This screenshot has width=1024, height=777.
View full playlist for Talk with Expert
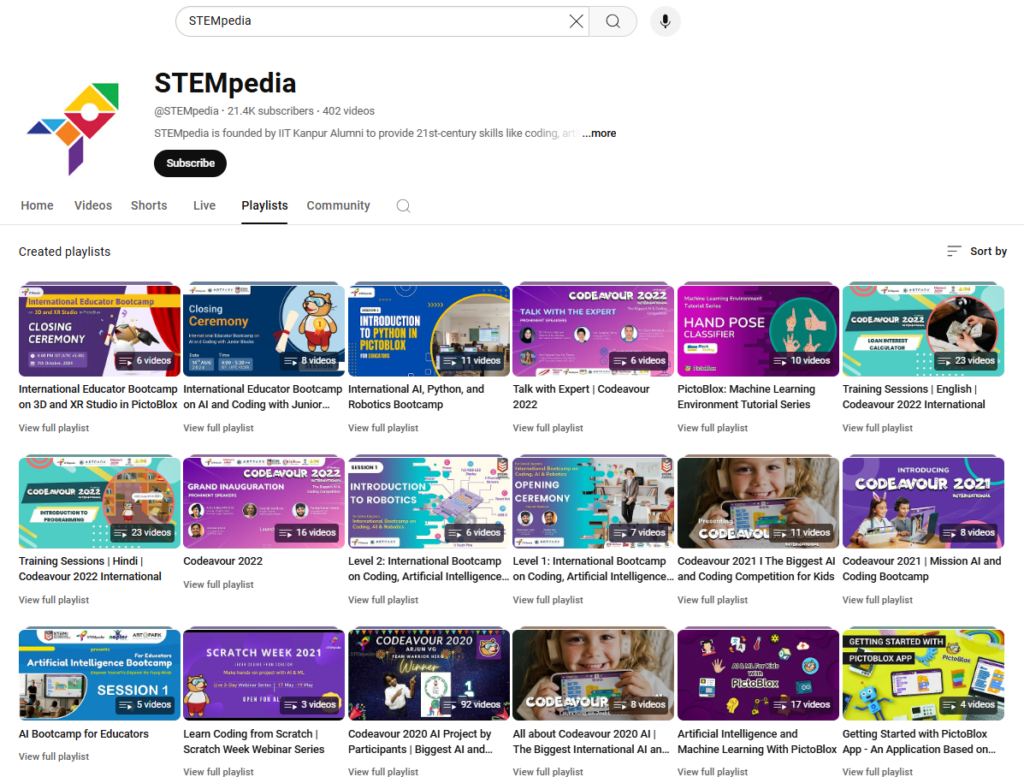[547, 428]
